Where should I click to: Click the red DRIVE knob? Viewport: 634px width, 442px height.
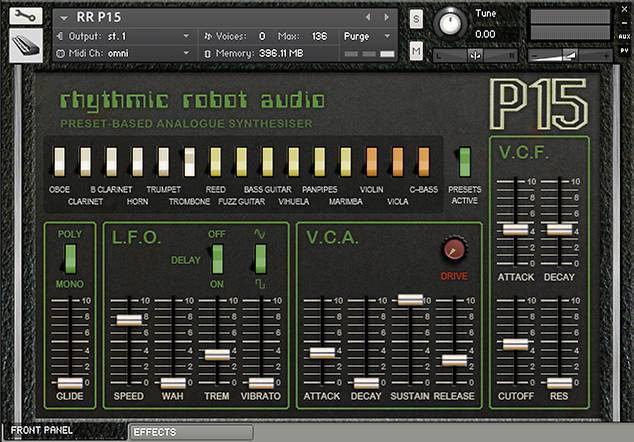454,250
